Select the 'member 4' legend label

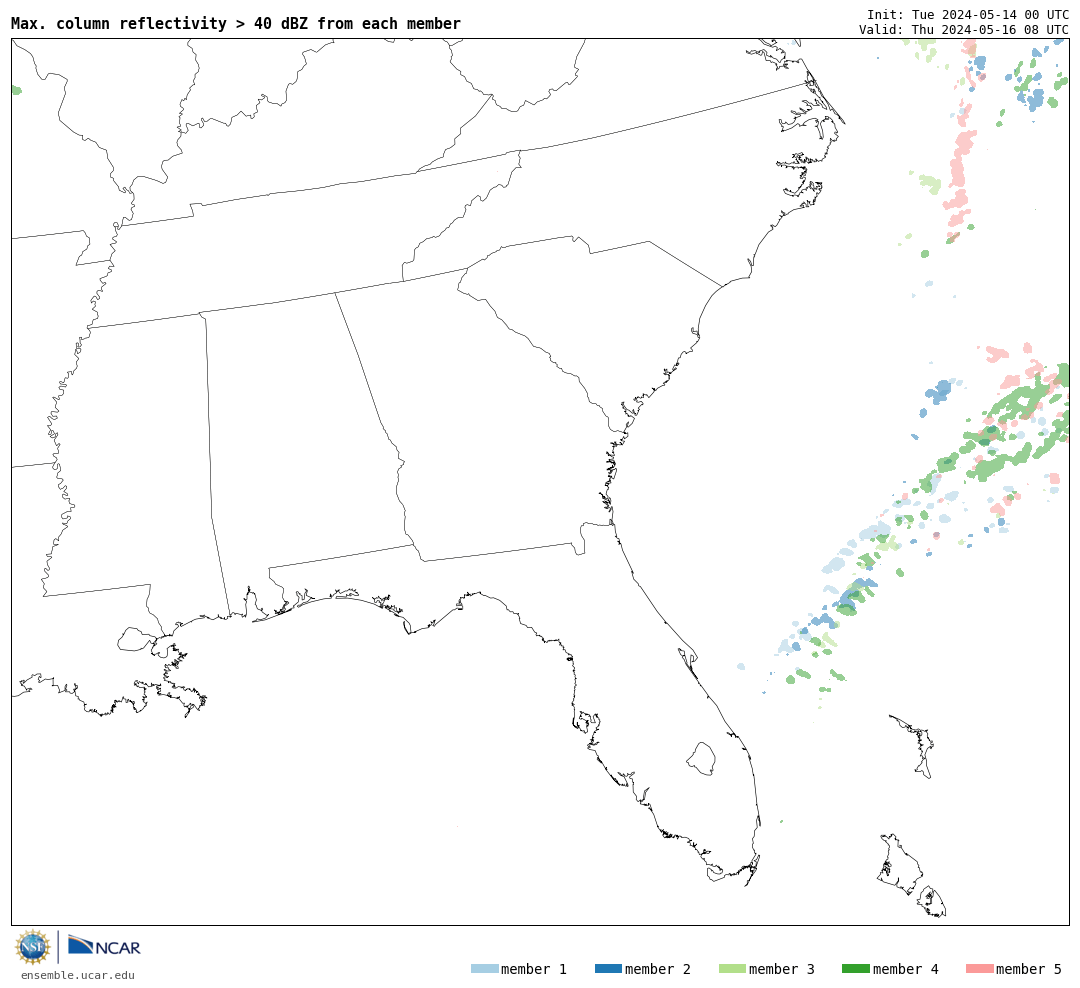pos(905,969)
